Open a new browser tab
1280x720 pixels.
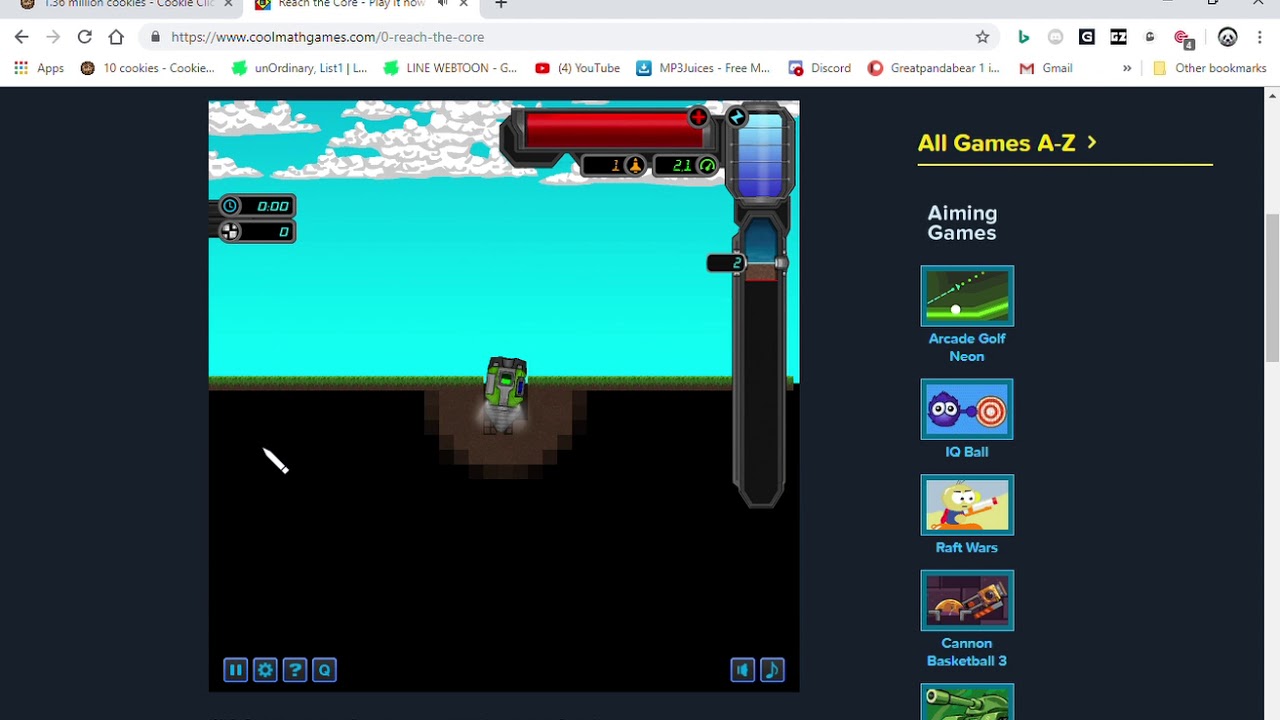coord(501,4)
